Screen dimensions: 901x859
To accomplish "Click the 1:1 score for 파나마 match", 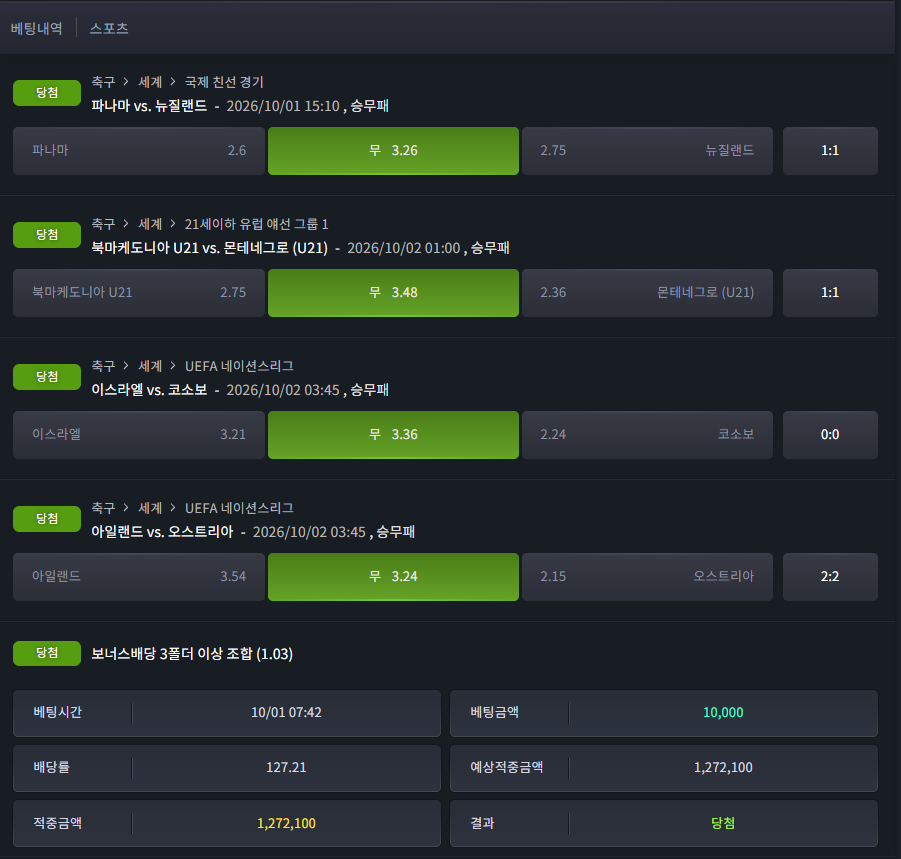I will click(x=830, y=151).
